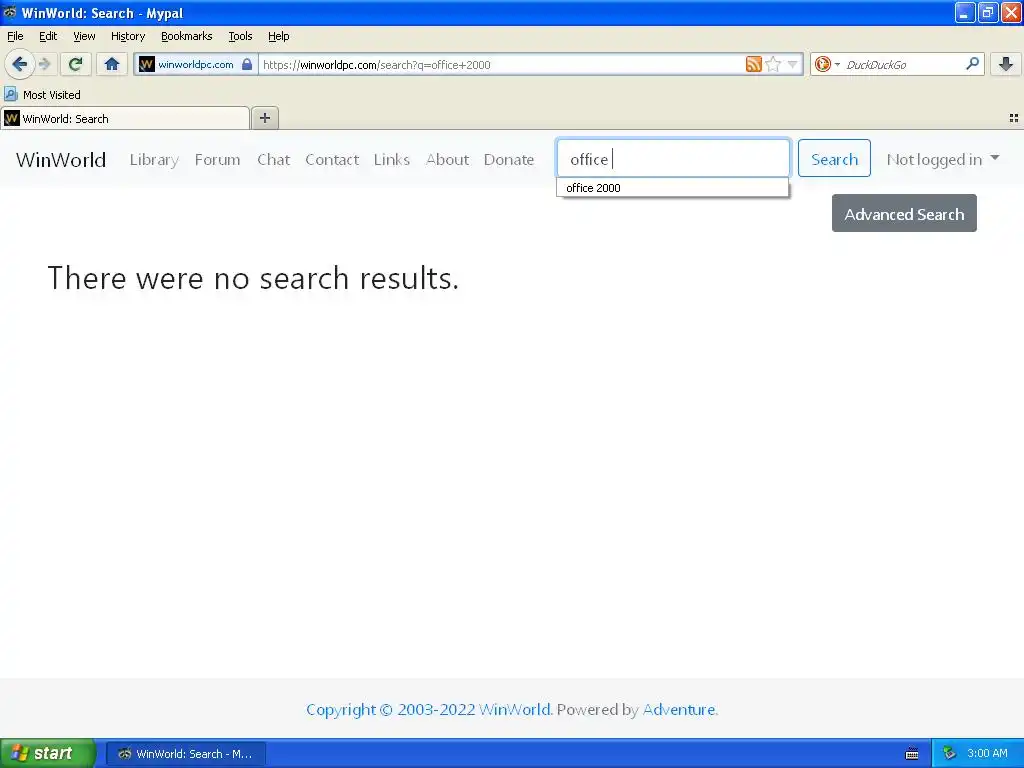Open the File menu

(15, 36)
